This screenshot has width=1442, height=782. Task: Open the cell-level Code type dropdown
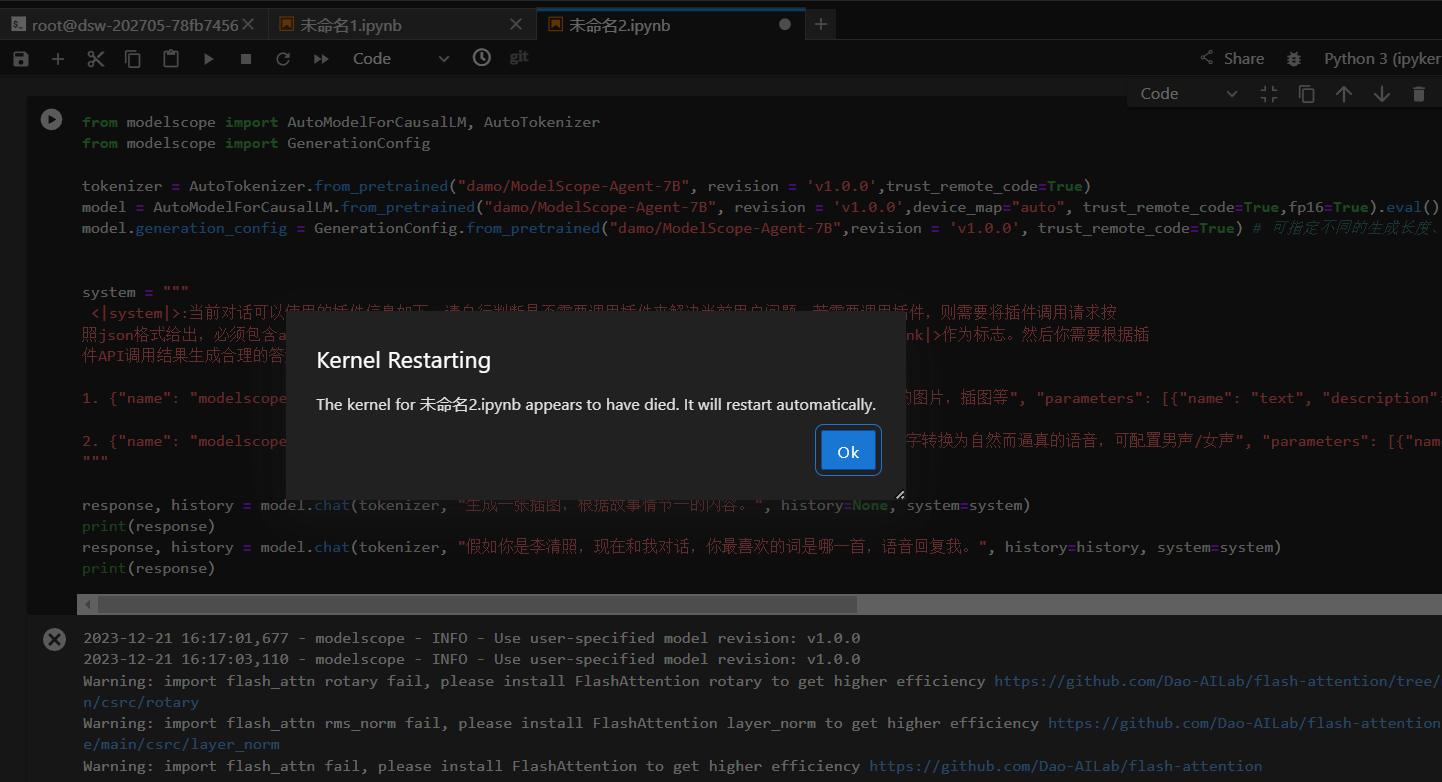[1189, 94]
